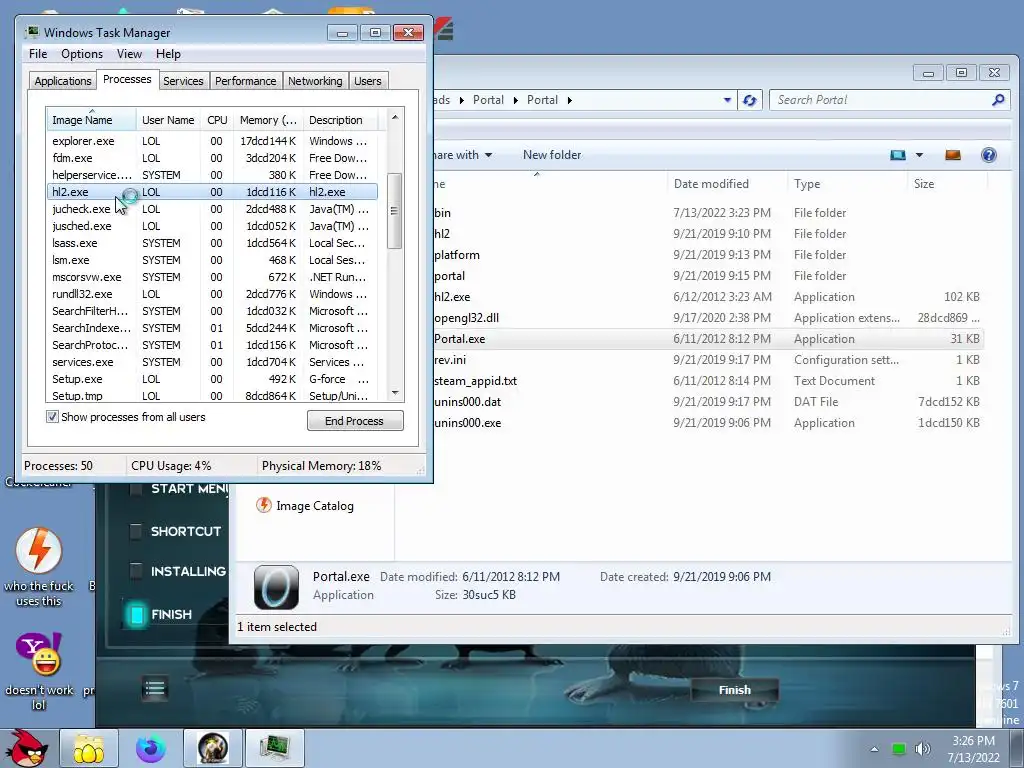Click the installer list menu icon
The height and width of the screenshot is (768, 1024).
155,688
